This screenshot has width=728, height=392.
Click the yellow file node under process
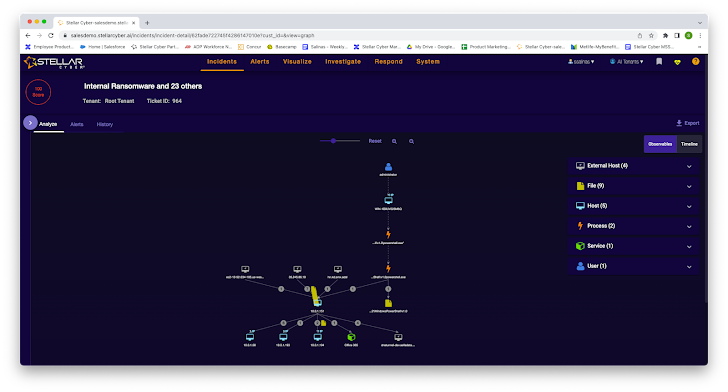pos(388,303)
